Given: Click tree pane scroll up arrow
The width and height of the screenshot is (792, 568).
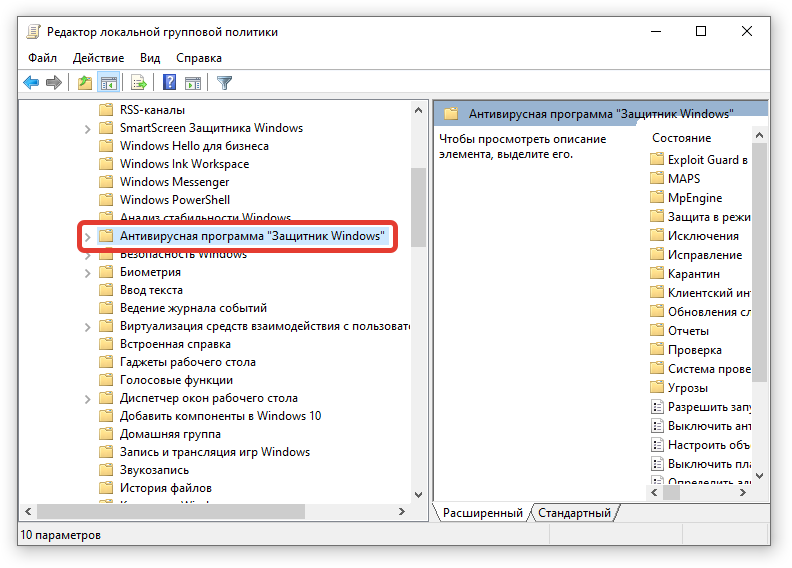Looking at the screenshot, I should tap(418, 110).
